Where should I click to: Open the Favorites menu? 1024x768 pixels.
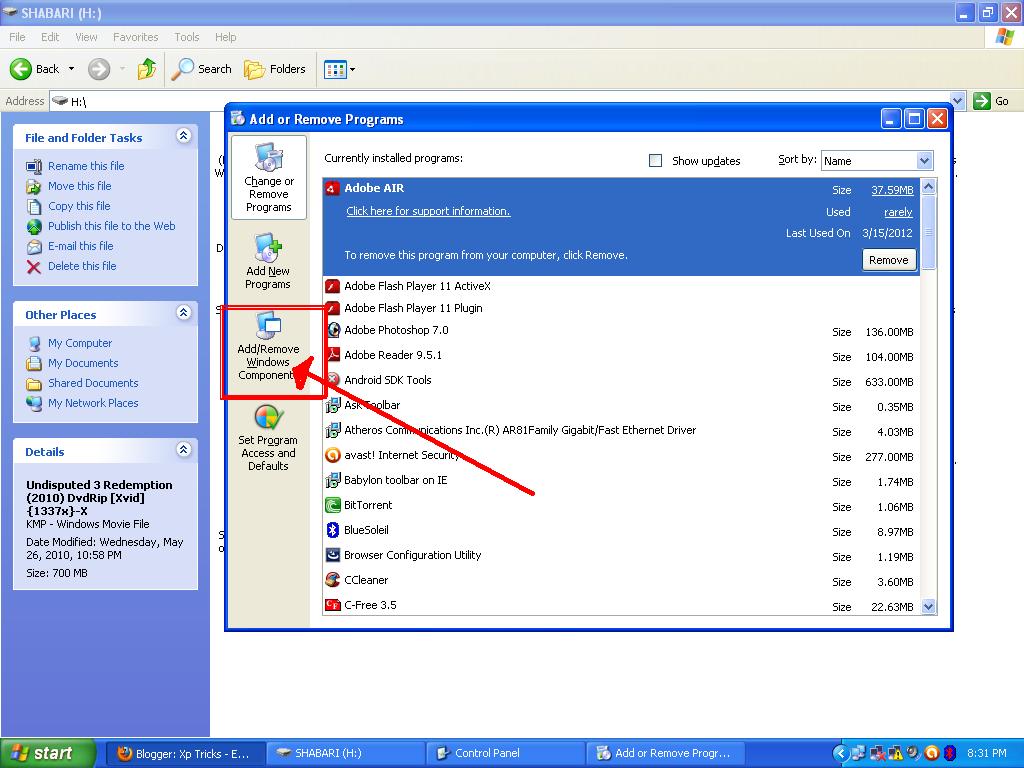(135, 37)
